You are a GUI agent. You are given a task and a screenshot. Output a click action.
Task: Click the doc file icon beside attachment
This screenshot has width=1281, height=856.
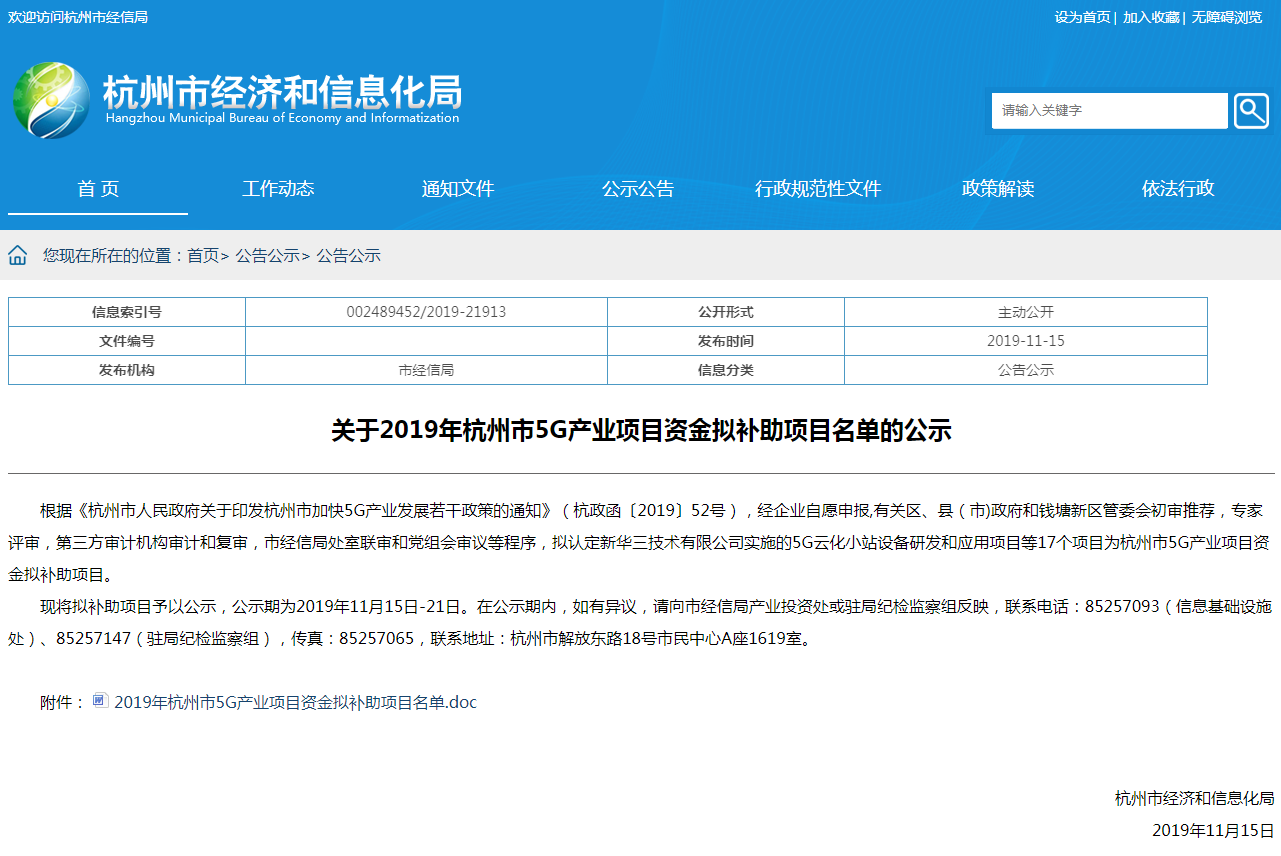[x=100, y=701]
